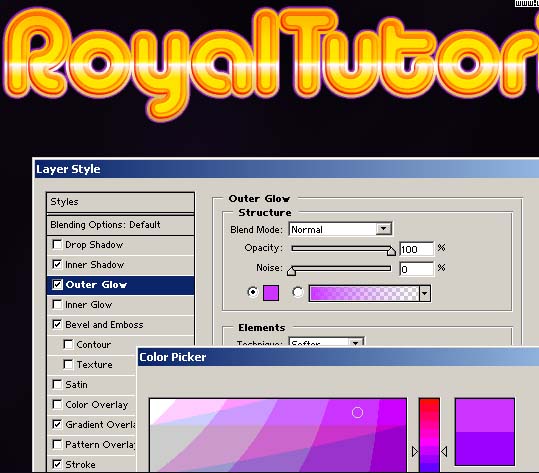Disable Bevel and Emboss checkbox
The width and height of the screenshot is (539, 473).
[x=57, y=324]
